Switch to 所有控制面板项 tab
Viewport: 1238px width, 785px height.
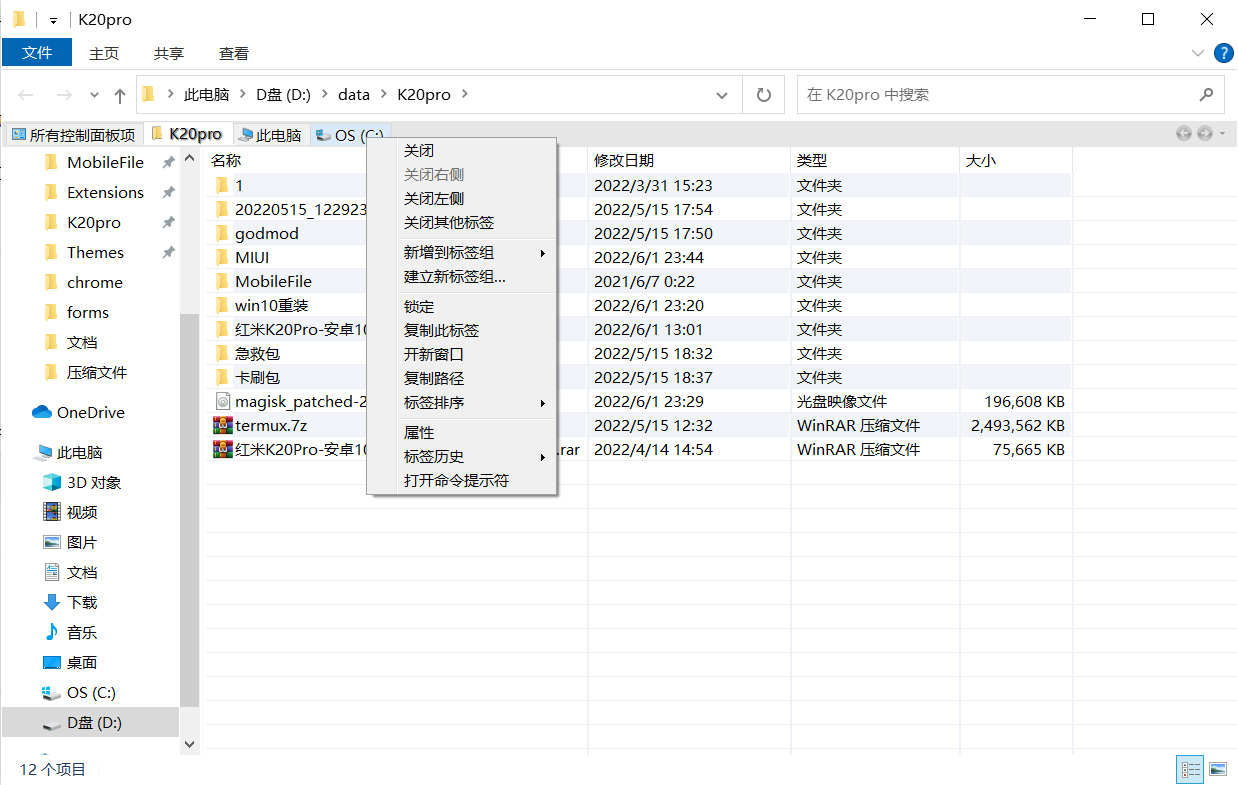(x=73, y=134)
